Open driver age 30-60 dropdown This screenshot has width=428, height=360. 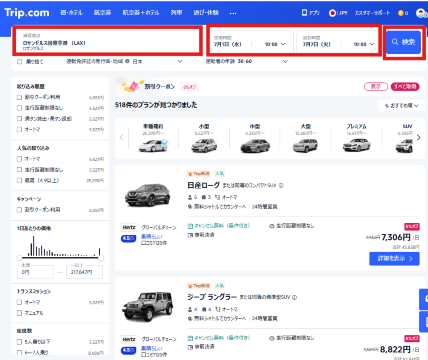pyautogui.click(x=247, y=61)
